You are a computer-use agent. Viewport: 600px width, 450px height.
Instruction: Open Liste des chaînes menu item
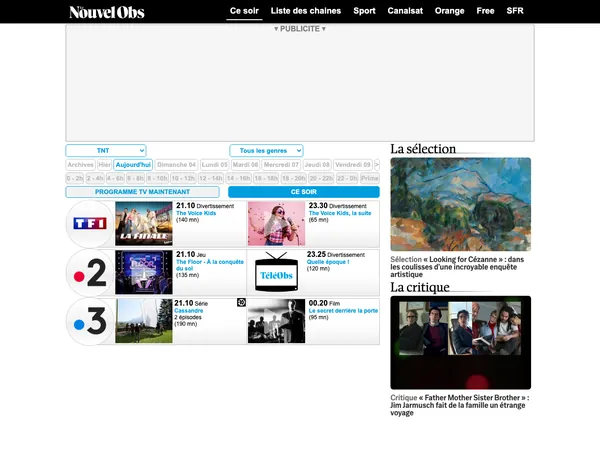coord(306,11)
